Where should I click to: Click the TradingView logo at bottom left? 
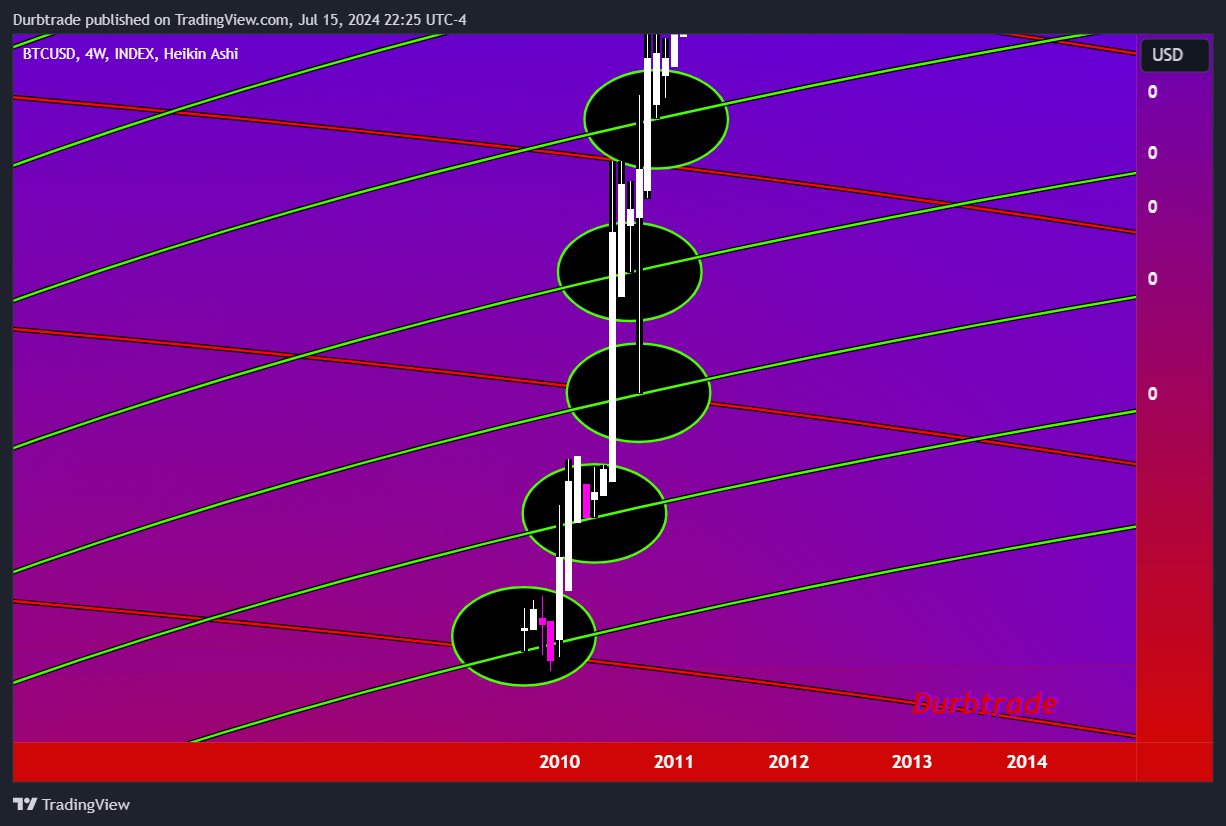(x=71, y=804)
